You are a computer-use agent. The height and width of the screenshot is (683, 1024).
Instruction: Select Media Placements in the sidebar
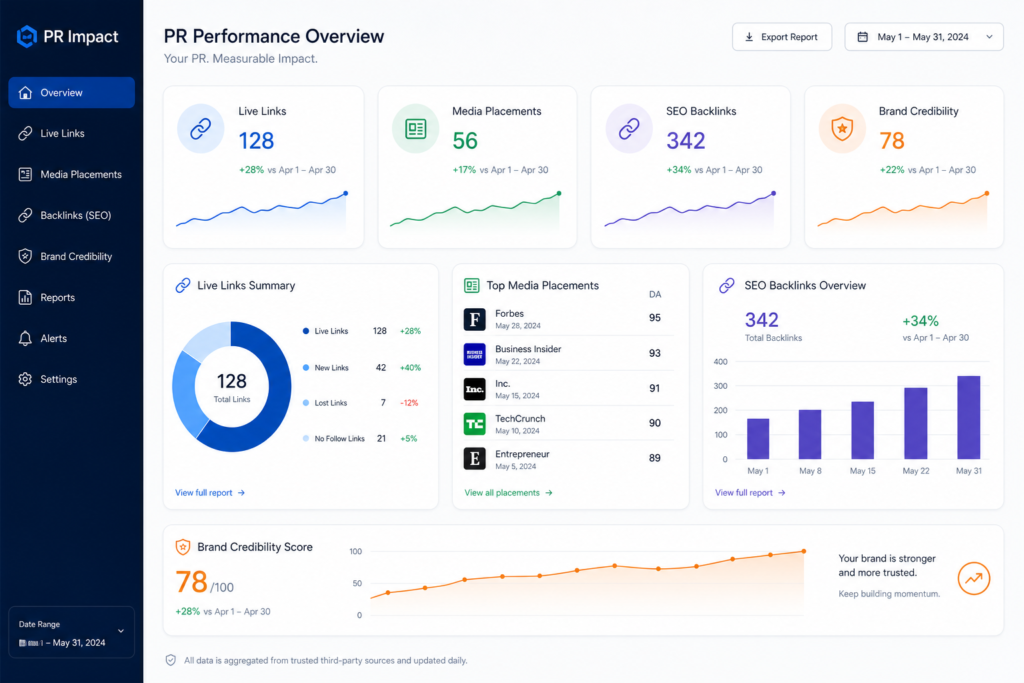(72, 174)
